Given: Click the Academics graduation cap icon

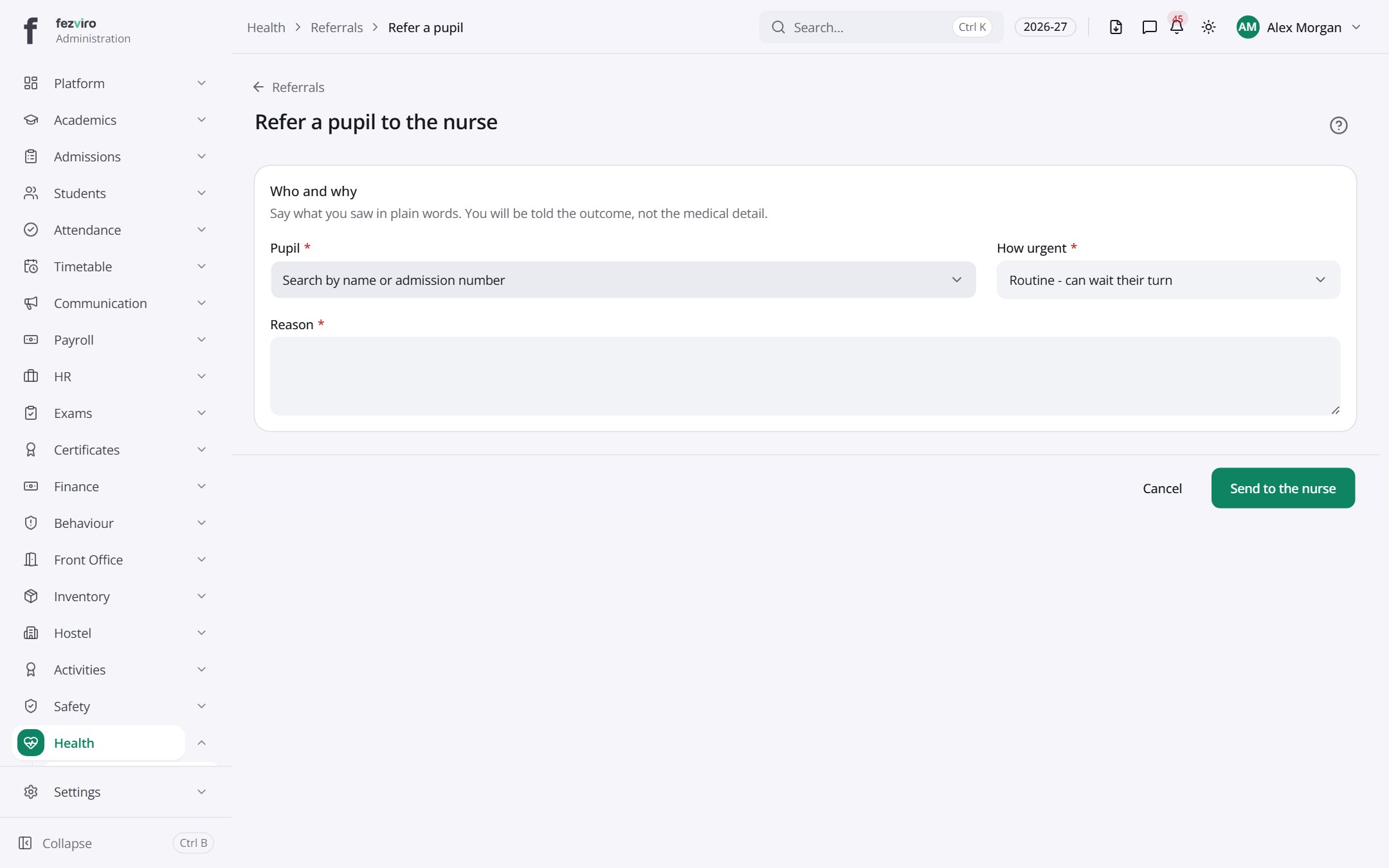Looking at the screenshot, I should pos(31,120).
